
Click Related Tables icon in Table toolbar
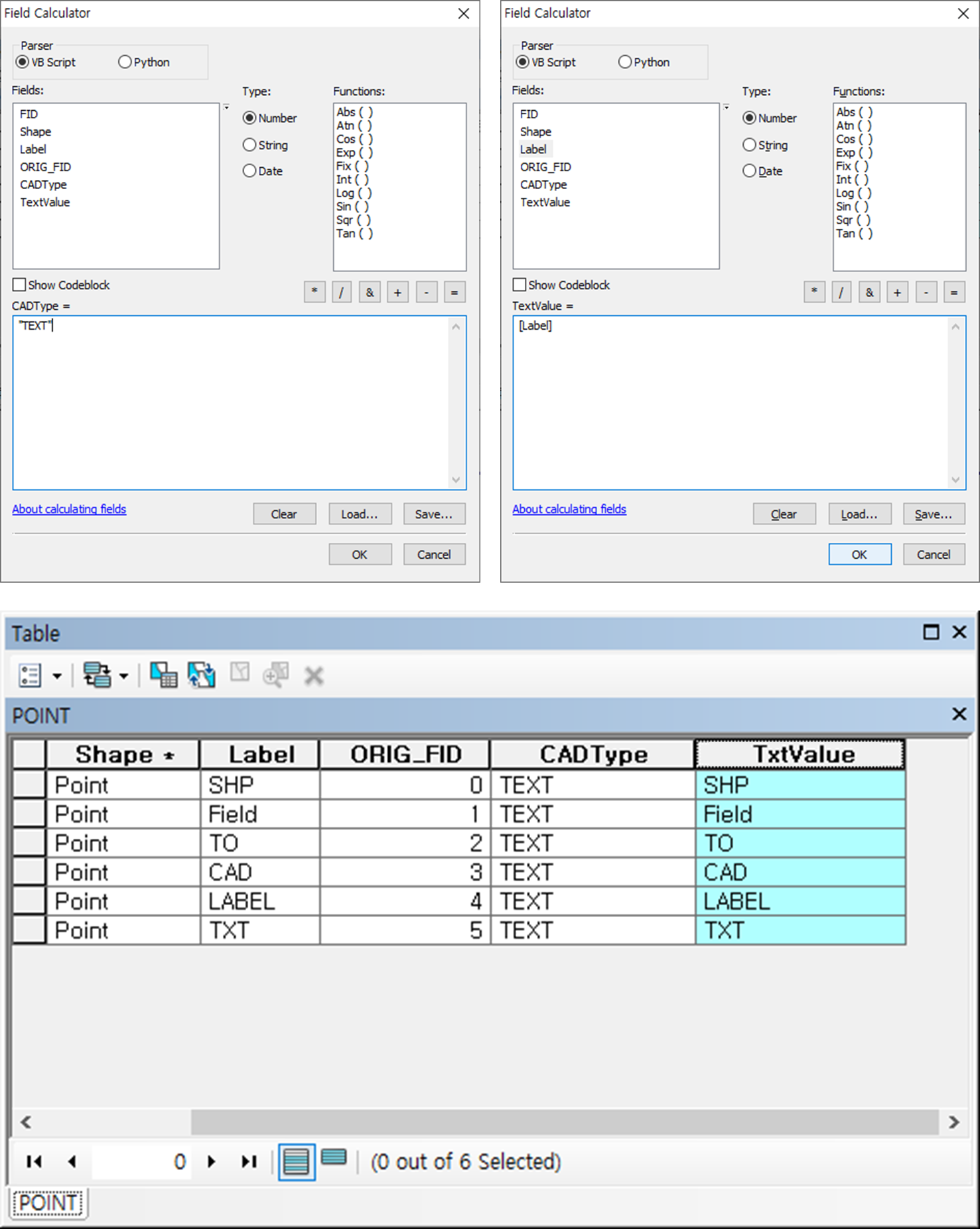(x=97, y=675)
